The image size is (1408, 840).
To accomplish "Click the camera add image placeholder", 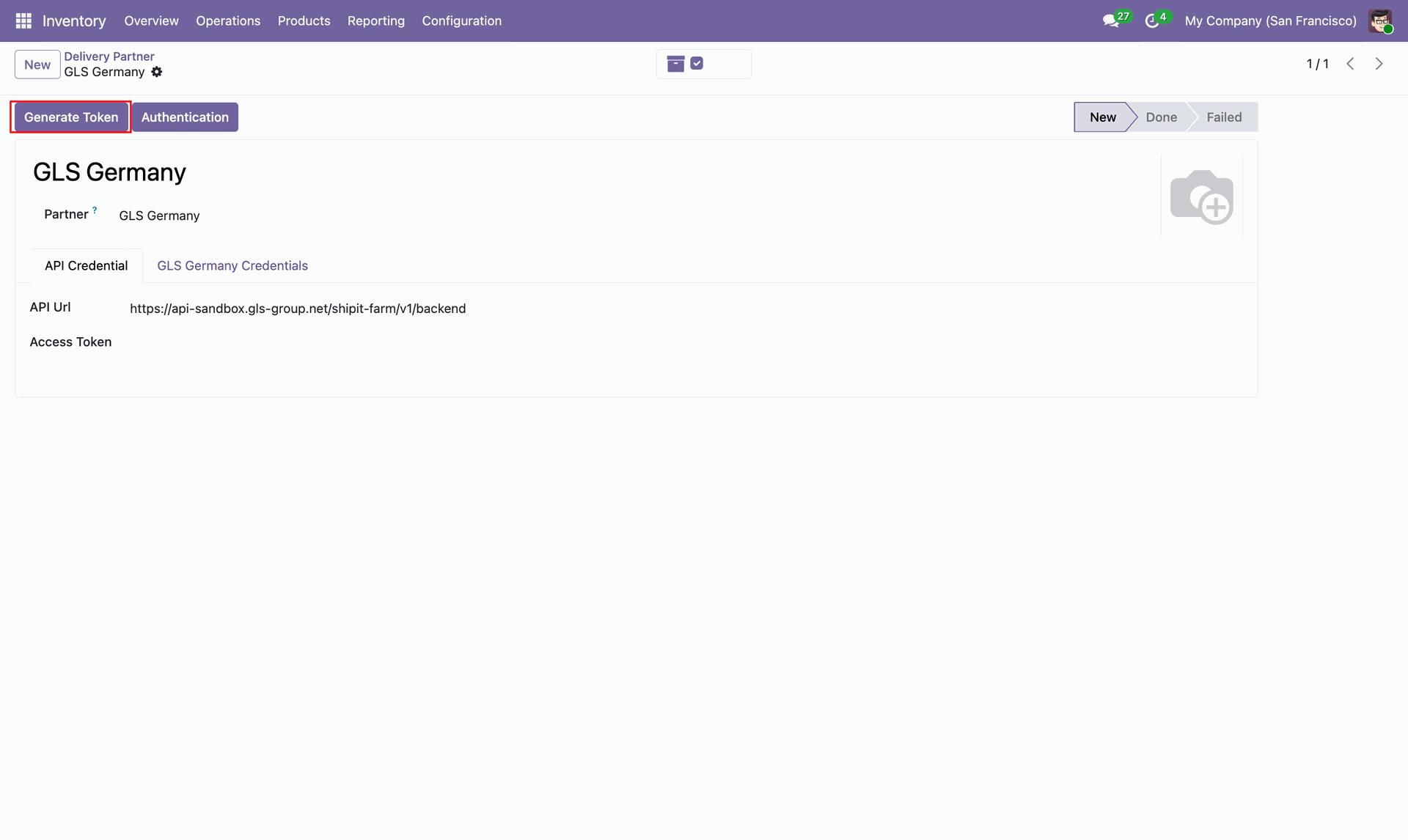I will pyautogui.click(x=1201, y=196).
